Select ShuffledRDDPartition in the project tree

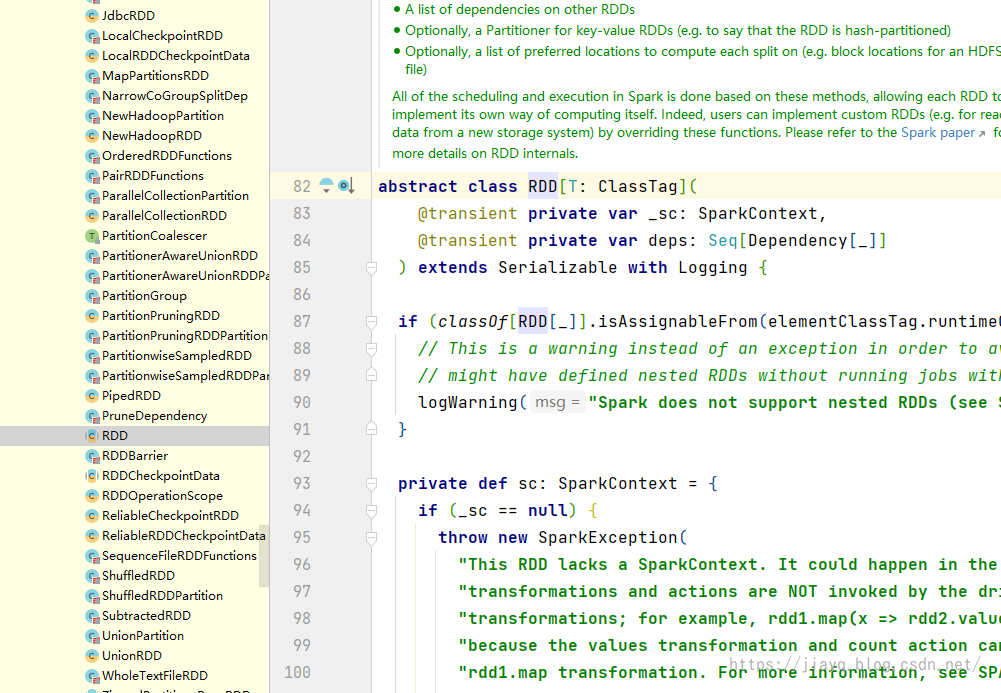tap(162, 596)
